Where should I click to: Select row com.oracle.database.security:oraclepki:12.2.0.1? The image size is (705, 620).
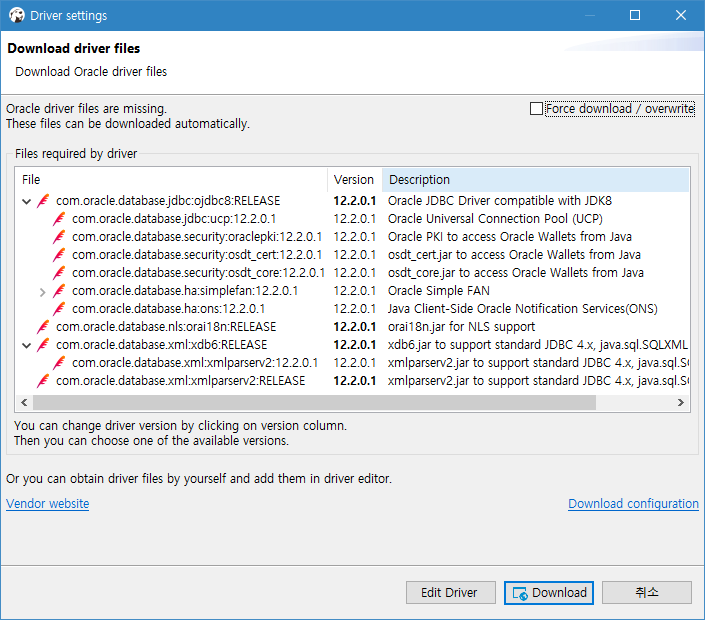coord(352,236)
